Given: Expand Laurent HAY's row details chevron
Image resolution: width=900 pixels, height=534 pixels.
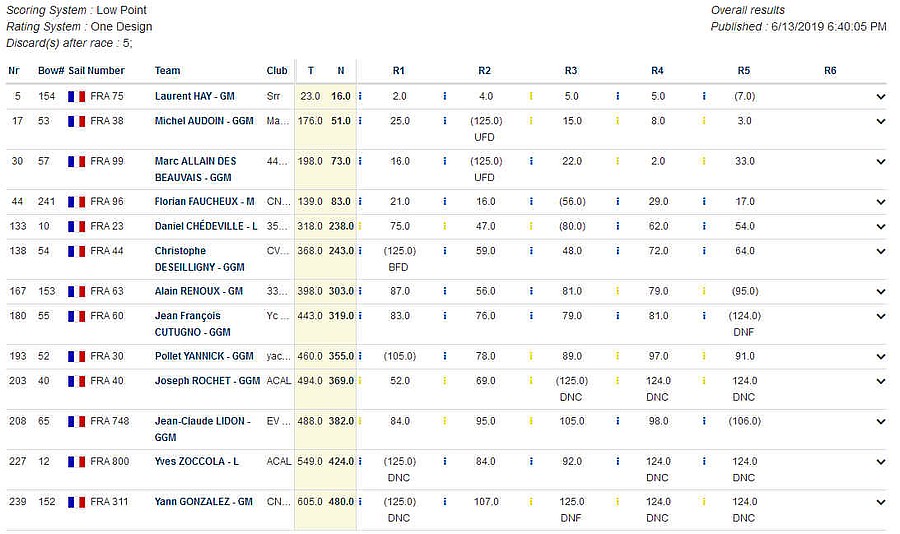Looking at the screenshot, I should (881, 97).
